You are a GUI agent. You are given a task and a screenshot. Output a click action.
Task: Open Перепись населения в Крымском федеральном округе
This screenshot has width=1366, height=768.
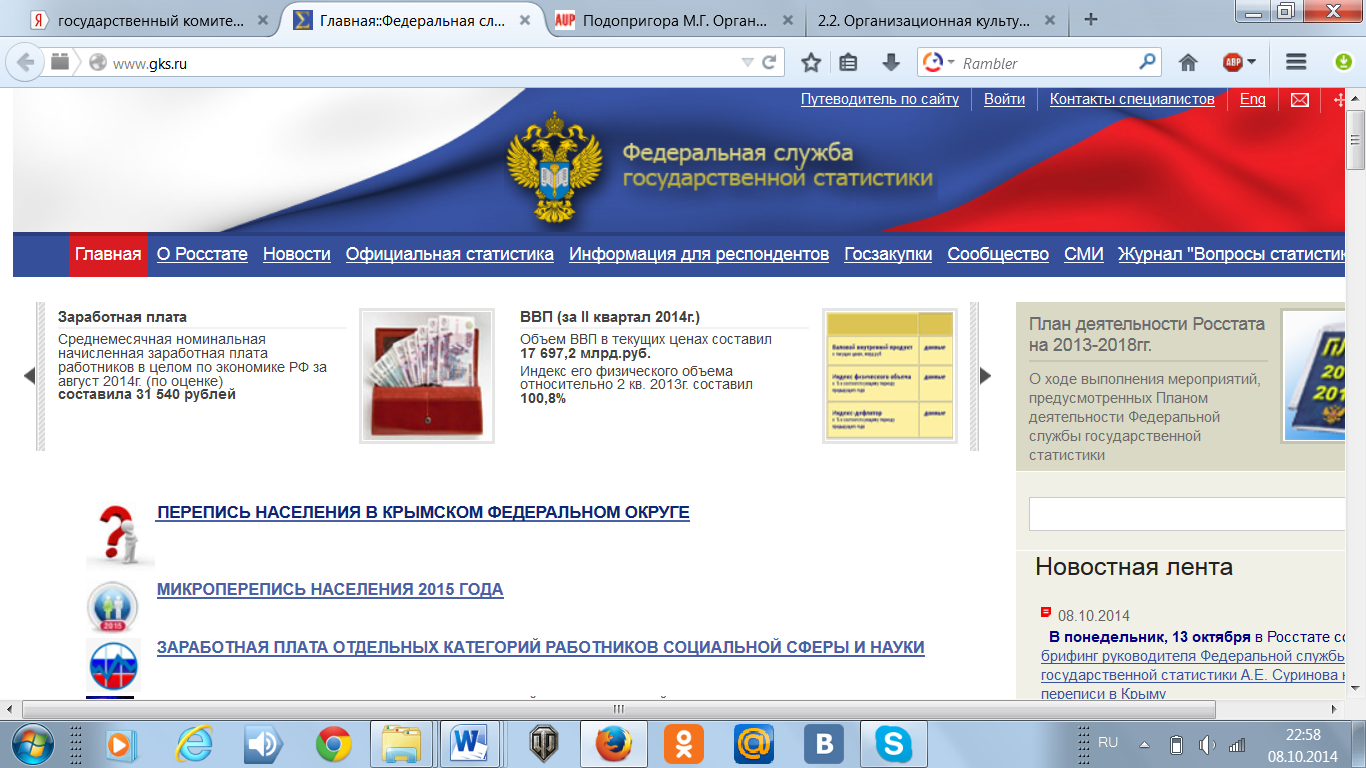click(x=423, y=512)
